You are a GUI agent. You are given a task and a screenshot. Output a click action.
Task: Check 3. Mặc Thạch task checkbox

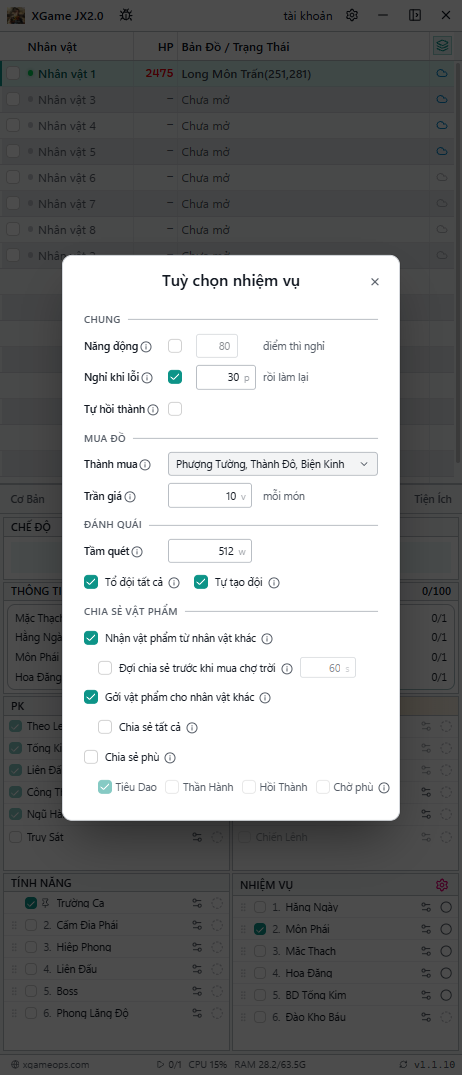point(260,952)
